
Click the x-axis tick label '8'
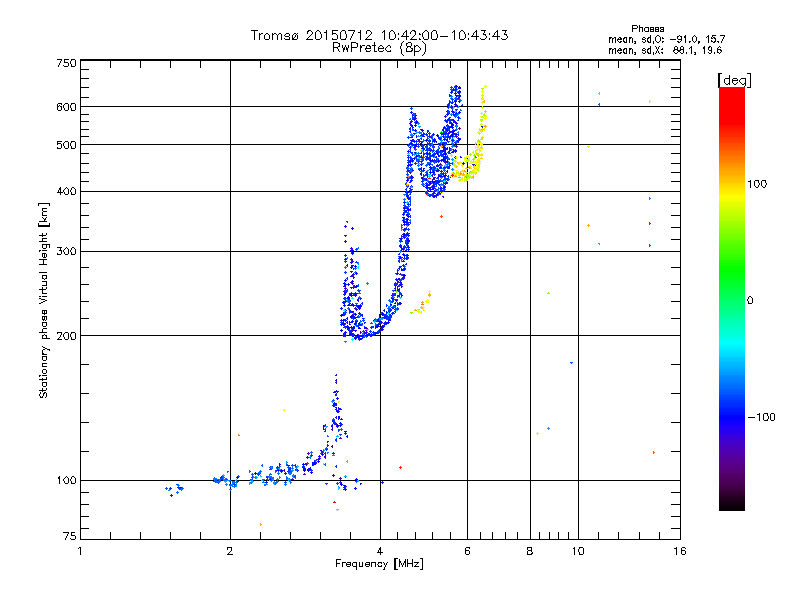pyautogui.click(x=530, y=551)
